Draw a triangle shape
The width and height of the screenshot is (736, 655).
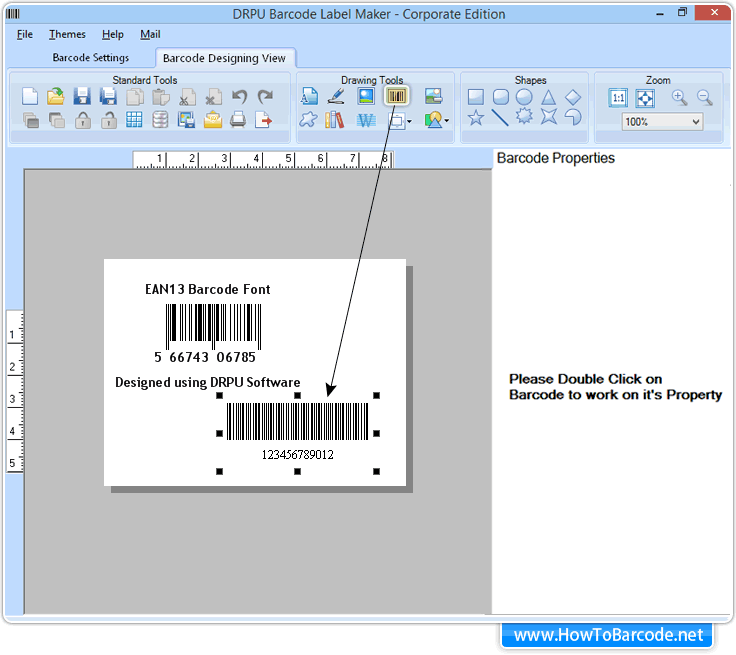[x=548, y=97]
